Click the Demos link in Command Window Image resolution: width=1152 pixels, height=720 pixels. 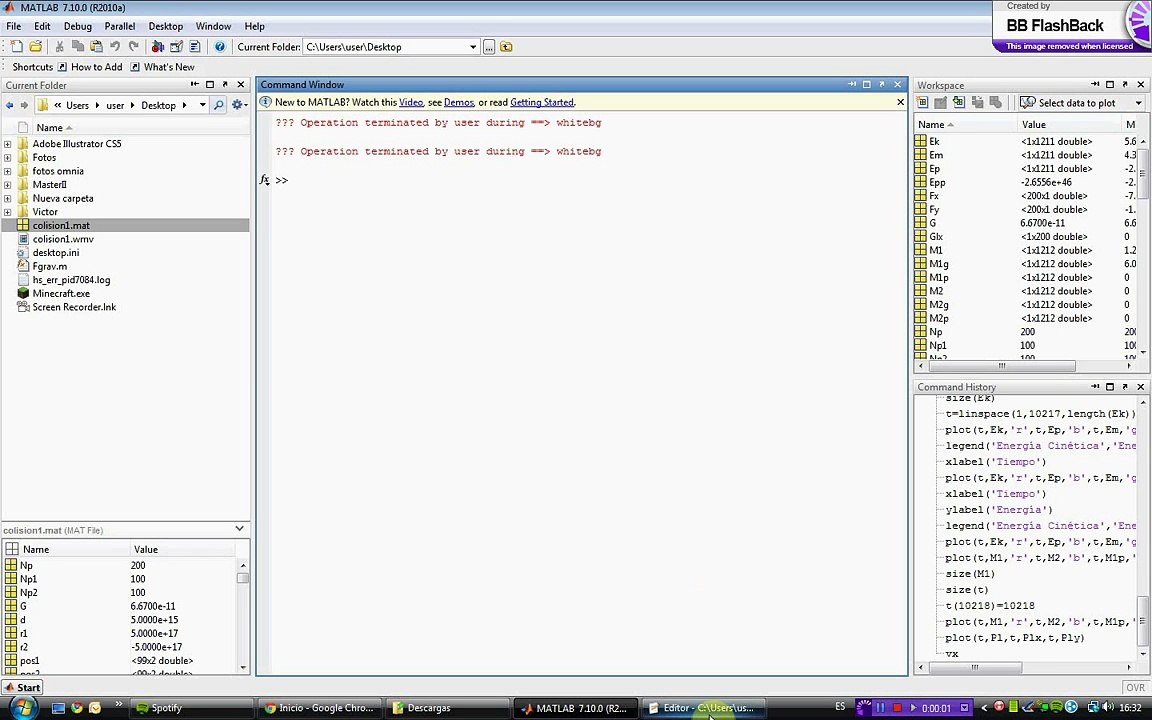point(458,102)
